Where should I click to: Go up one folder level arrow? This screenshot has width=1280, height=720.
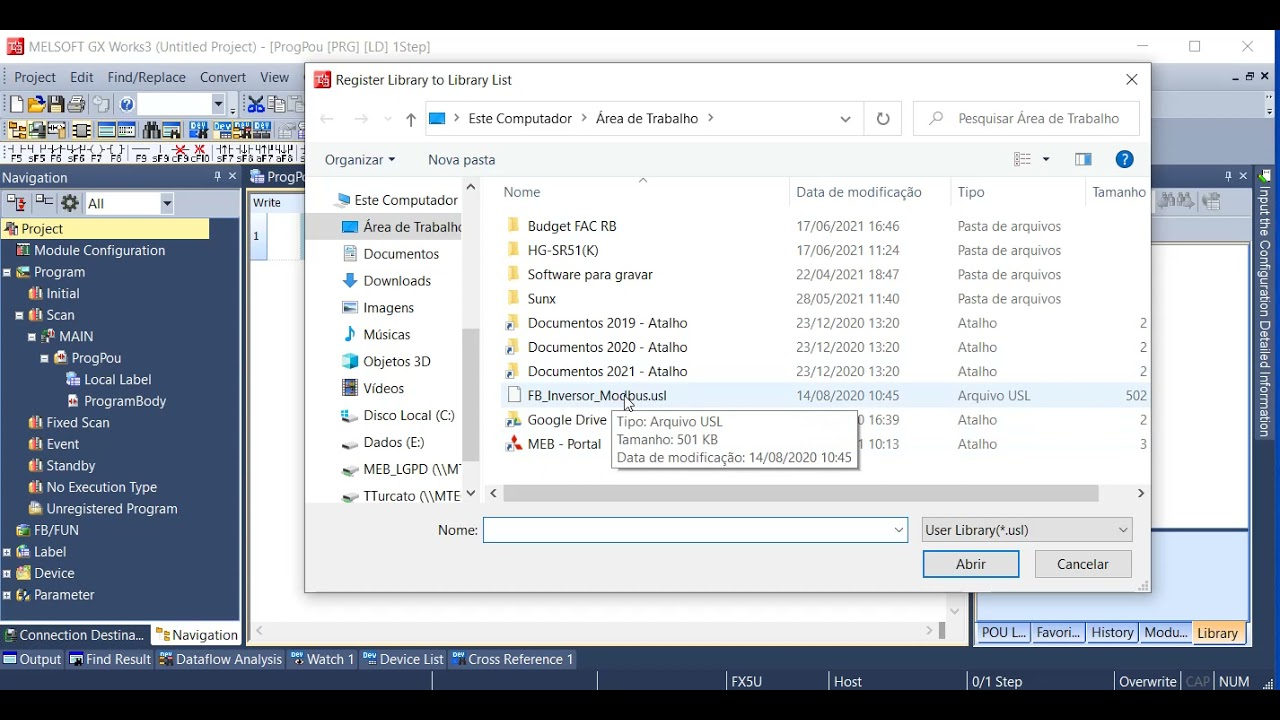pyautogui.click(x=410, y=119)
